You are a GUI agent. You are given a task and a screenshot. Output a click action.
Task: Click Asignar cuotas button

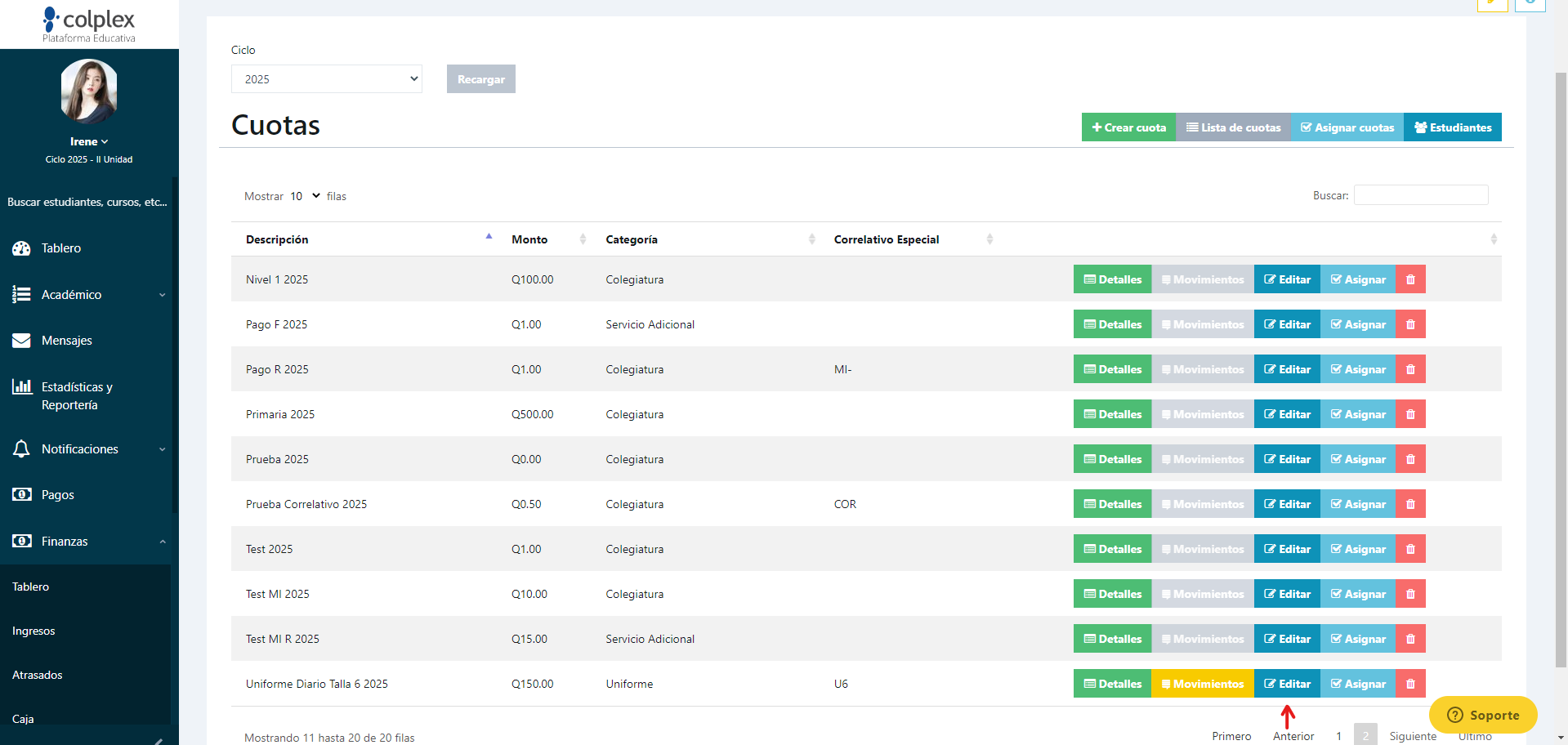pyautogui.click(x=1347, y=127)
